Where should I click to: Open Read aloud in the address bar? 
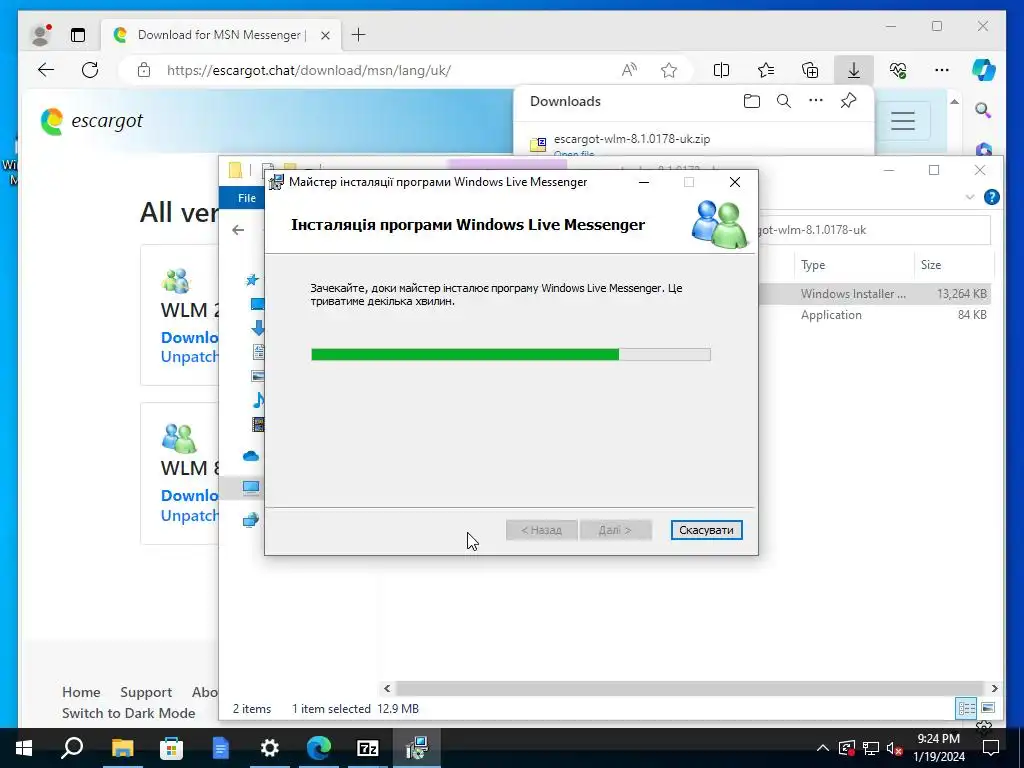[x=629, y=70]
